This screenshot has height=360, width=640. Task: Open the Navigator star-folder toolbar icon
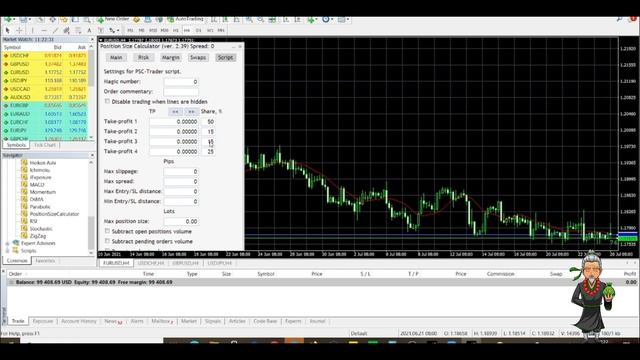(64, 19)
